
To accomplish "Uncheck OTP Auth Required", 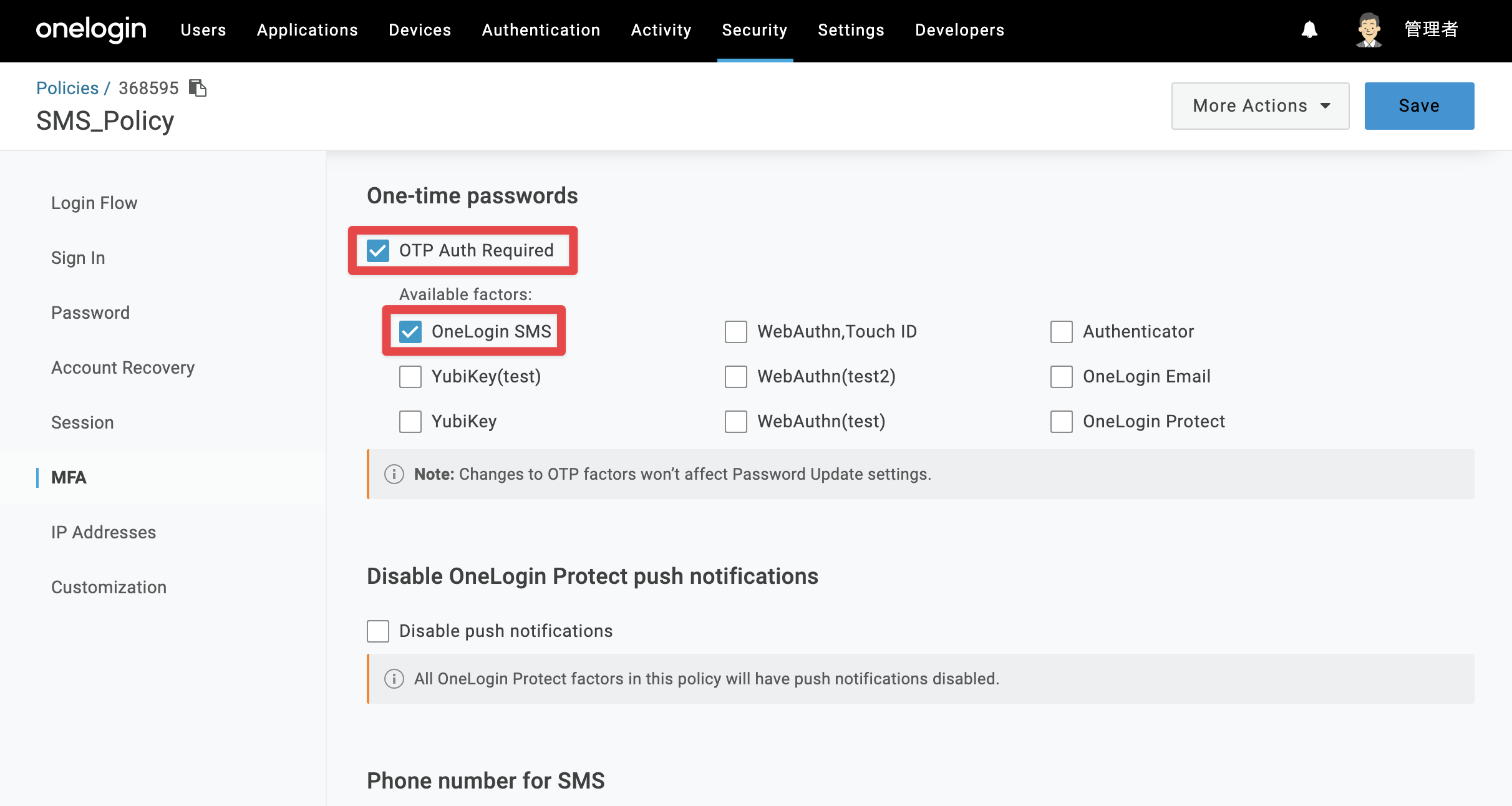I will [x=378, y=250].
